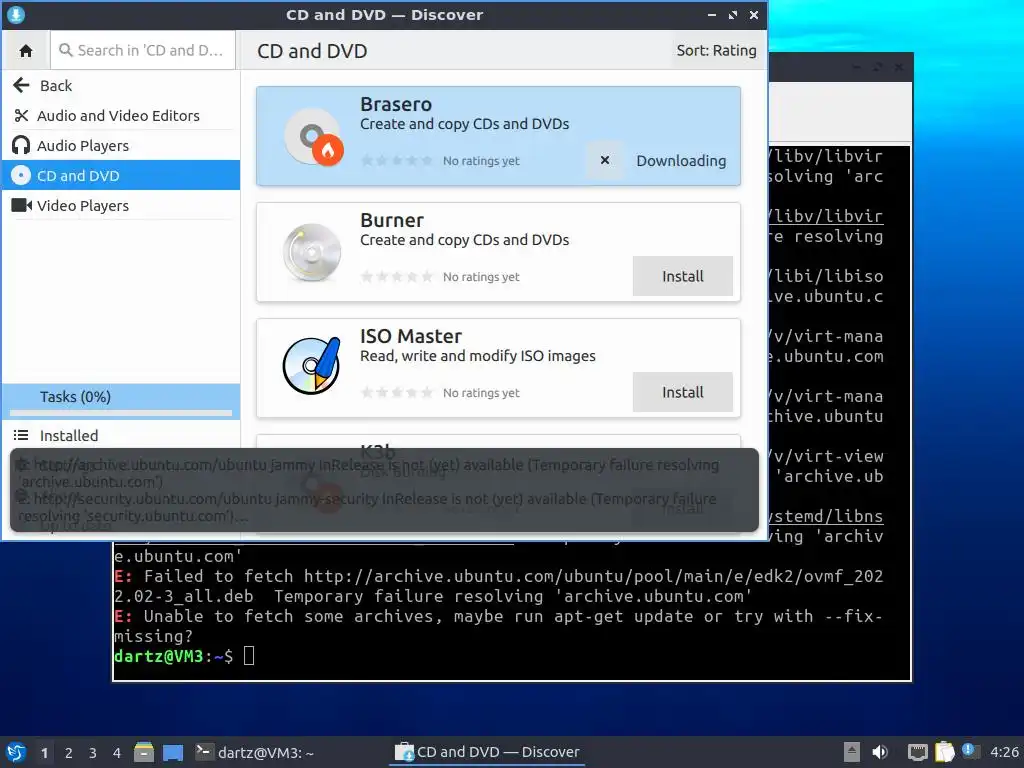
Task: Switch to workspace 1 in the pager
Action: [x=44, y=753]
